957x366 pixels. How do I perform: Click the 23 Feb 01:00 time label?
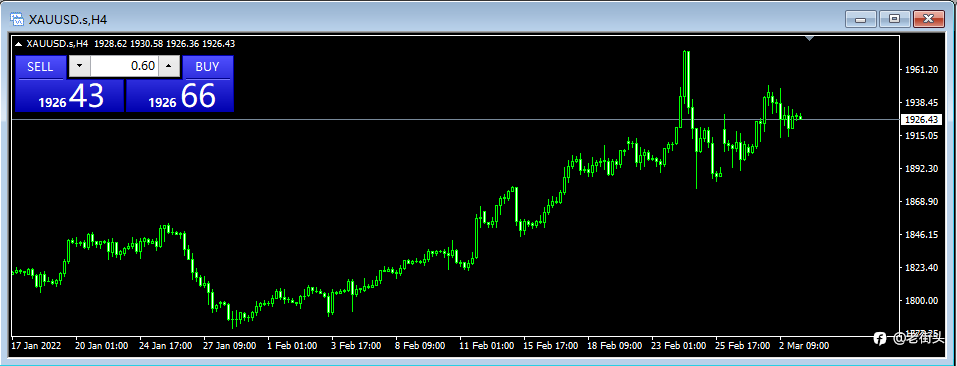point(679,346)
